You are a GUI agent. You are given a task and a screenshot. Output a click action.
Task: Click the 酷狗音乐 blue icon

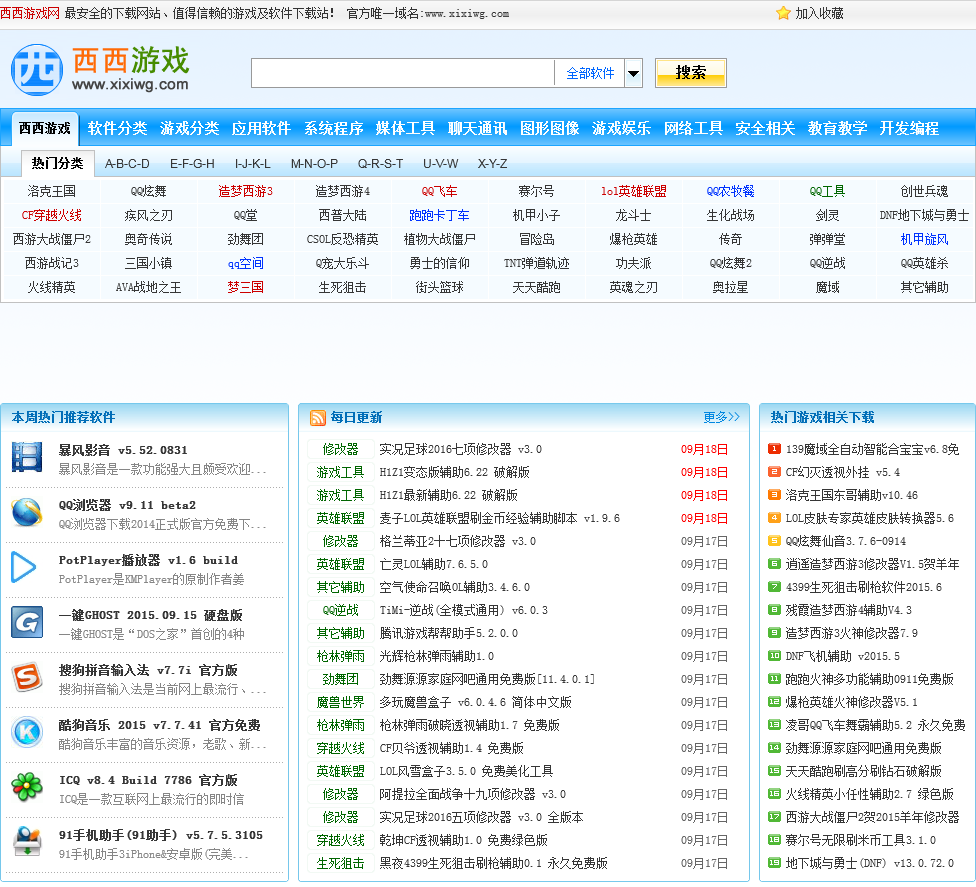27,732
